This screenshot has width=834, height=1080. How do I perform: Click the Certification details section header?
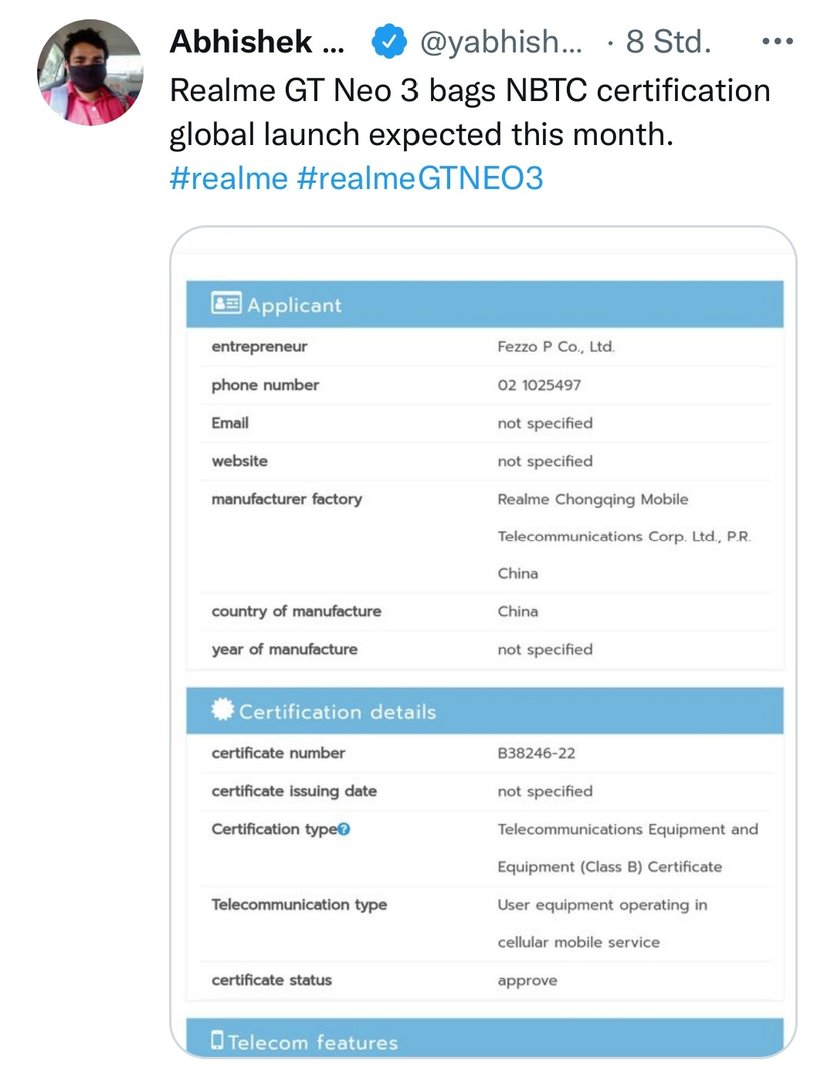(x=484, y=711)
